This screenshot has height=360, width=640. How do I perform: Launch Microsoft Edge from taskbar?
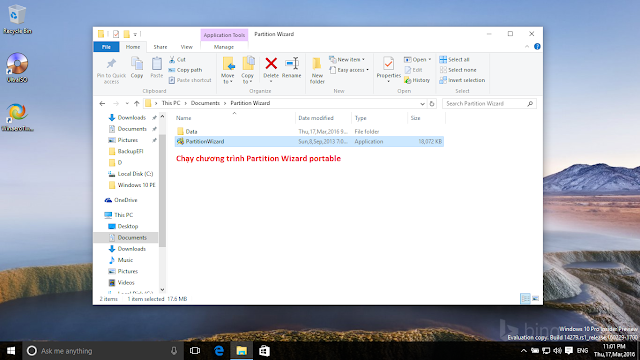pyautogui.click(x=219, y=351)
